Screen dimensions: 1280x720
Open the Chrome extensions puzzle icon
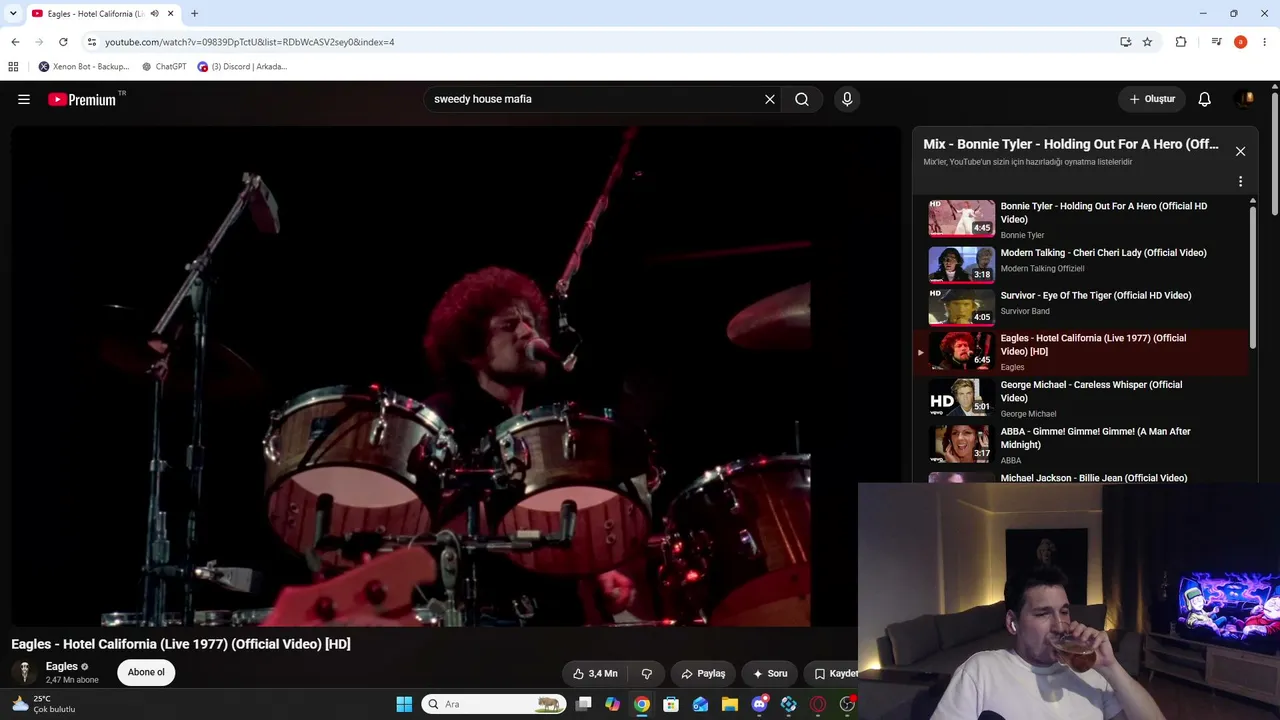(1181, 42)
